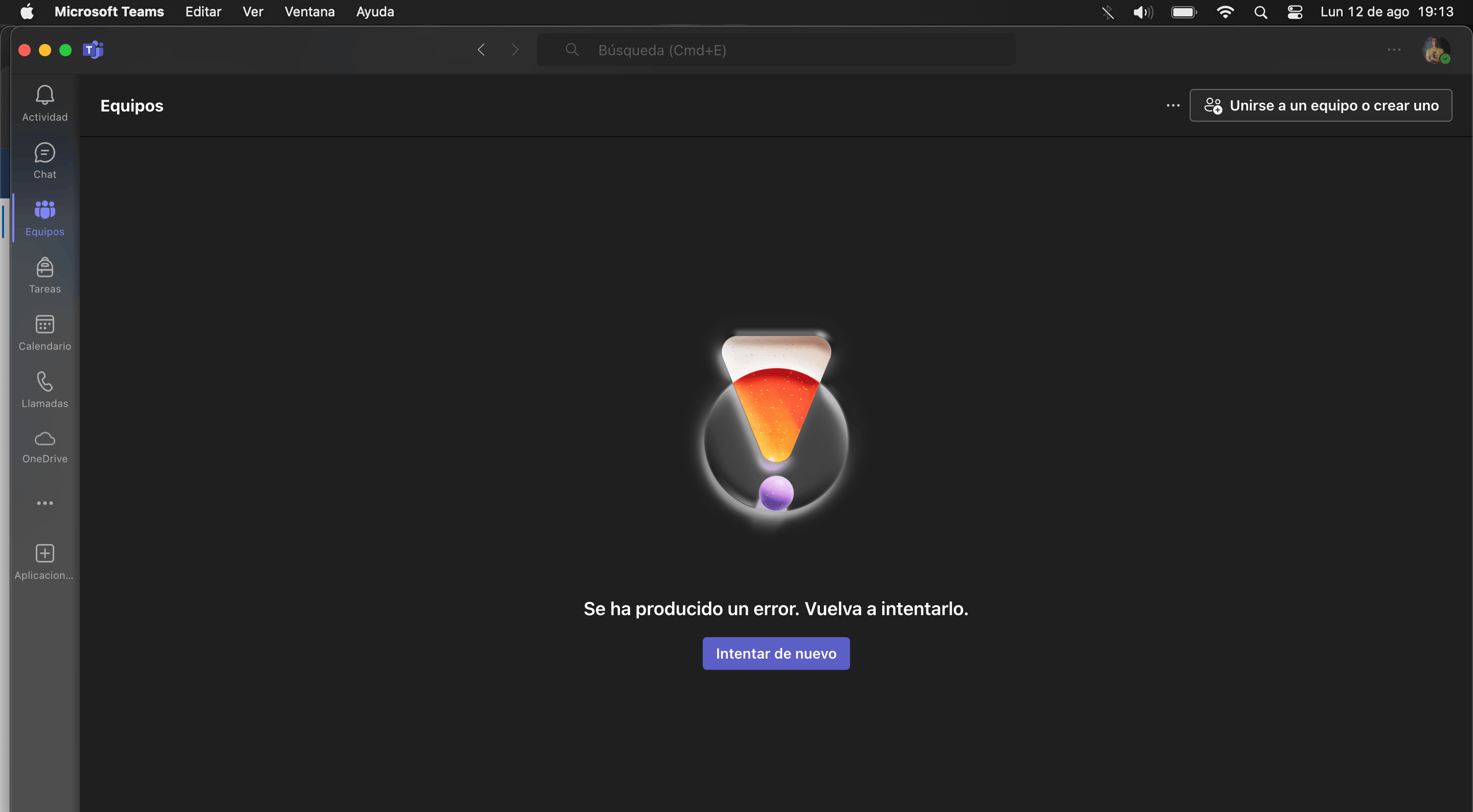Click Intentar de nuevo button
The image size is (1473, 812).
click(775, 653)
